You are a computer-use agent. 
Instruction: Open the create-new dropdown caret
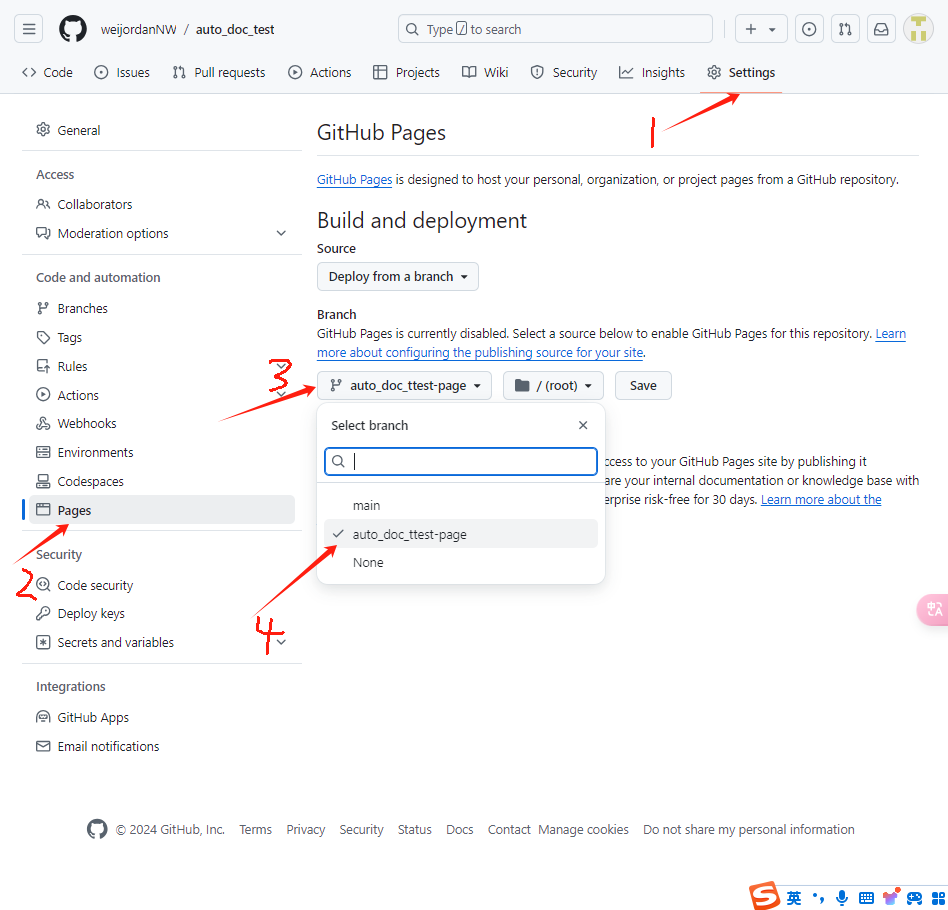(772, 29)
